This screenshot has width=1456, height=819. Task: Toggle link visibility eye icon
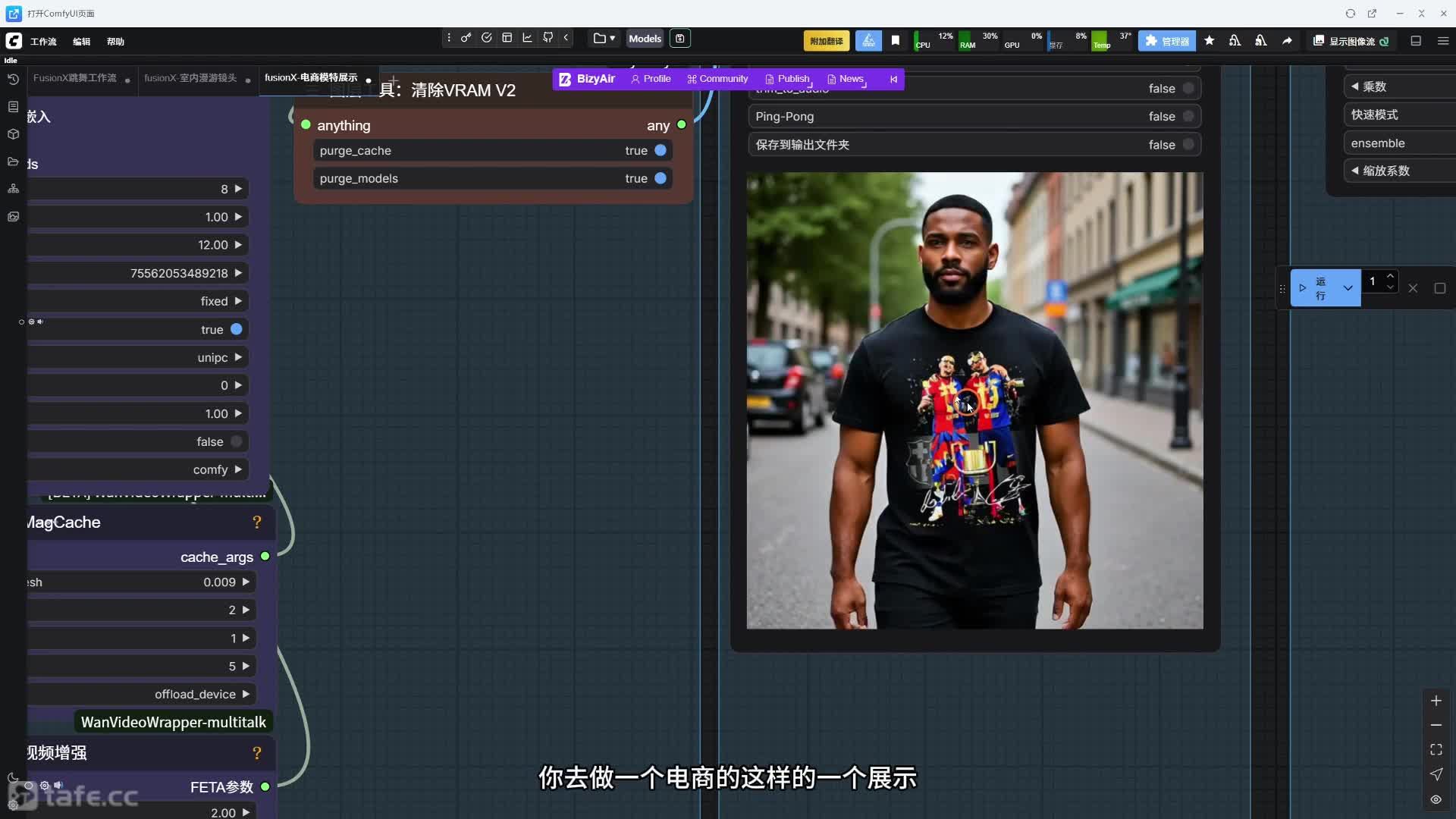1436,799
